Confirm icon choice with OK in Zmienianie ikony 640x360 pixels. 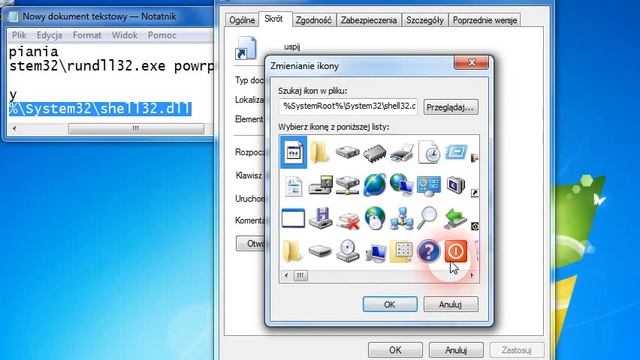[x=390, y=304]
